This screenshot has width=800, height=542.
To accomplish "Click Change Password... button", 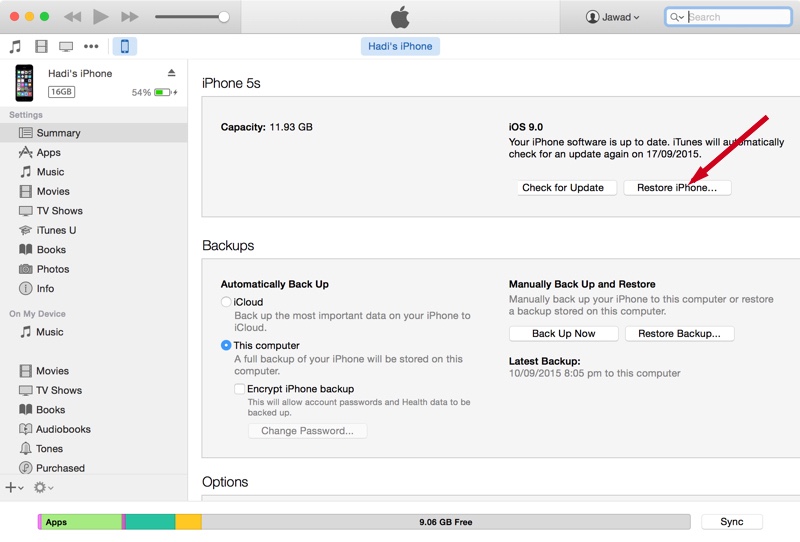I will tap(307, 431).
